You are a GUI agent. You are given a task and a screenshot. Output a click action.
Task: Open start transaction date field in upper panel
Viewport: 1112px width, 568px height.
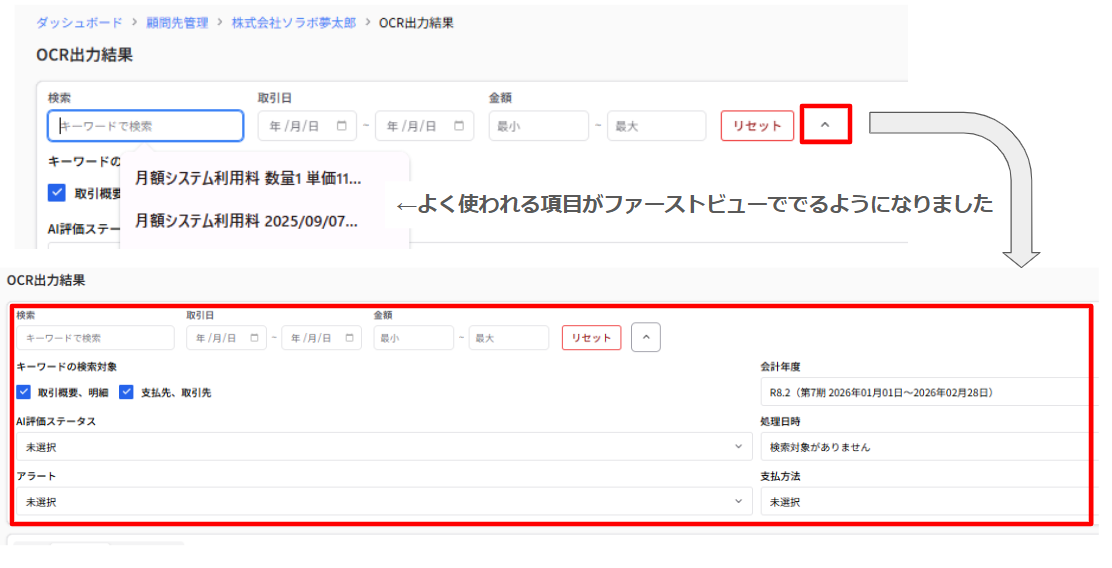click(307, 126)
